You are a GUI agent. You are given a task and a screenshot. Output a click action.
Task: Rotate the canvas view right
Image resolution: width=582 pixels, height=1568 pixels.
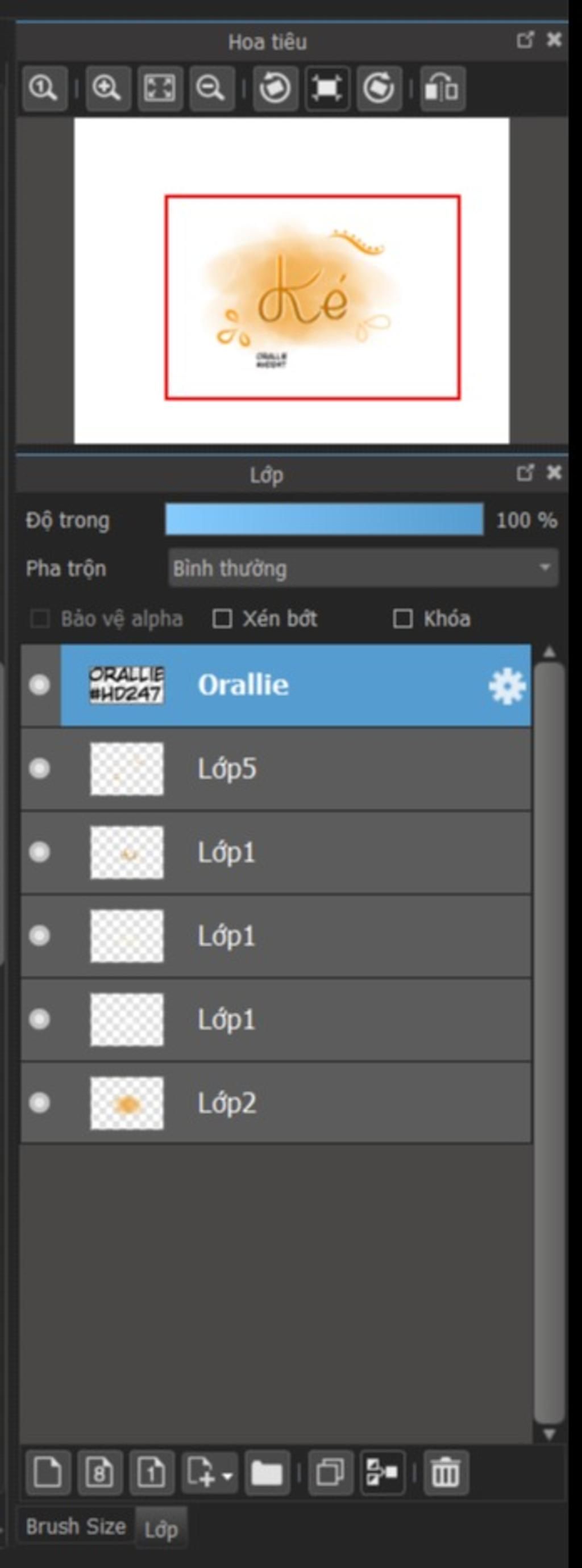(x=379, y=89)
